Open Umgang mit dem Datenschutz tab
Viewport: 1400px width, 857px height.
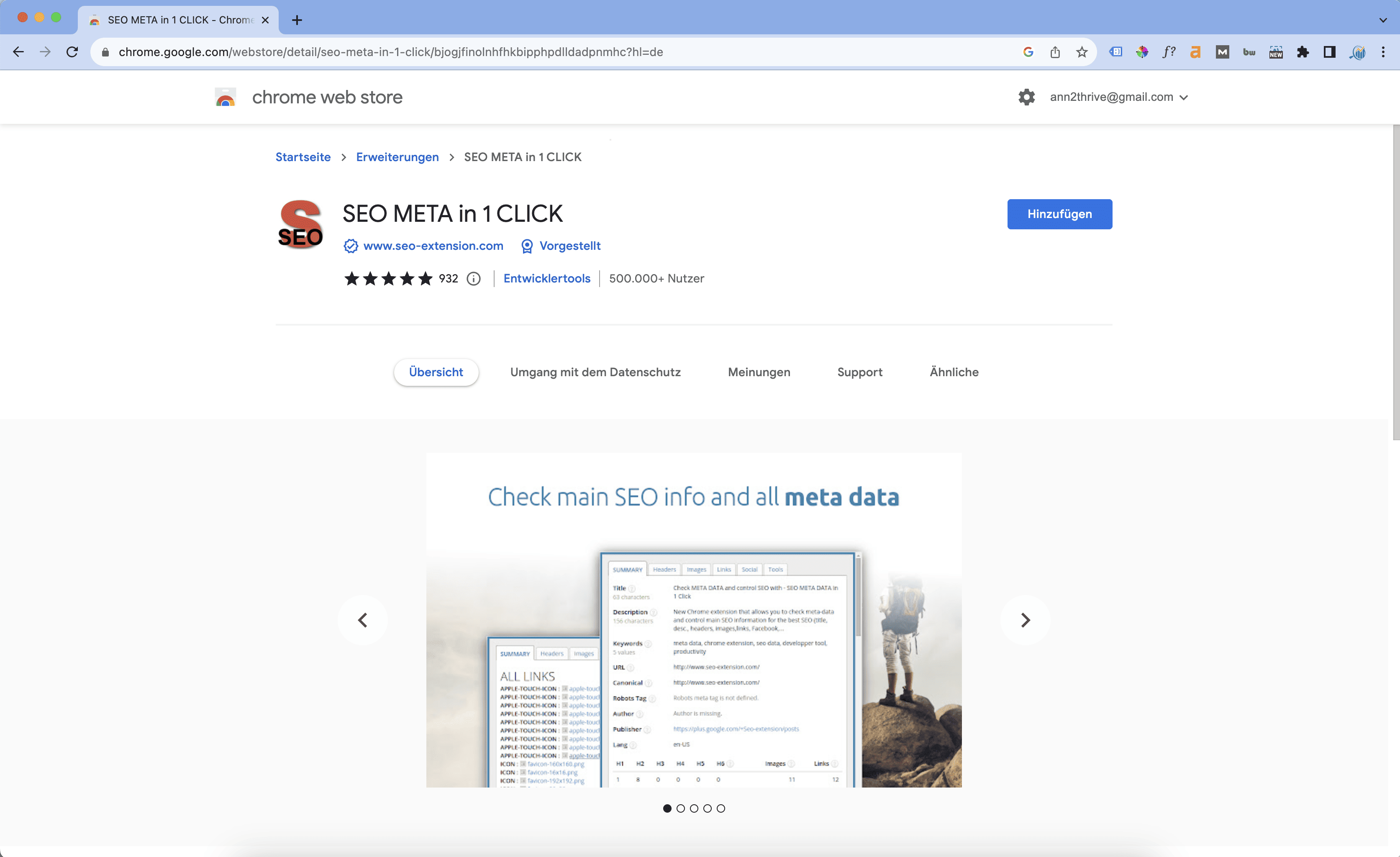pyautogui.click(x=595, y=372)
